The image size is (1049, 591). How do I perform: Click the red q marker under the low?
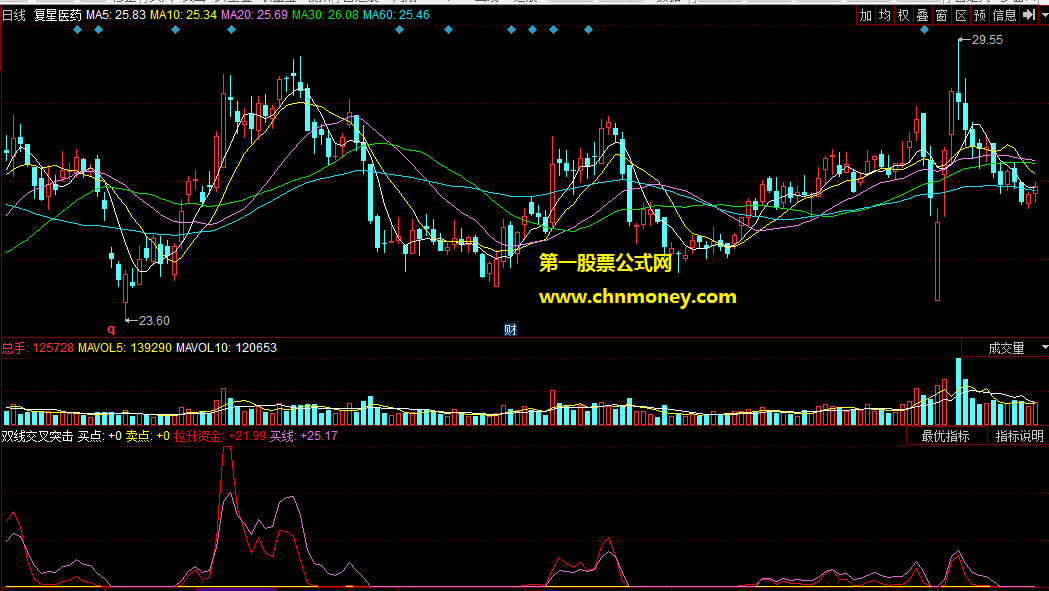111,329
